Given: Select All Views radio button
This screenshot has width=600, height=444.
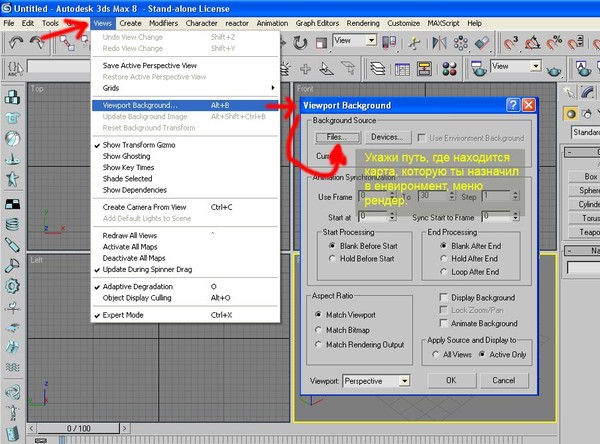Looking at the screenshot, I should [x=435, y=354].
